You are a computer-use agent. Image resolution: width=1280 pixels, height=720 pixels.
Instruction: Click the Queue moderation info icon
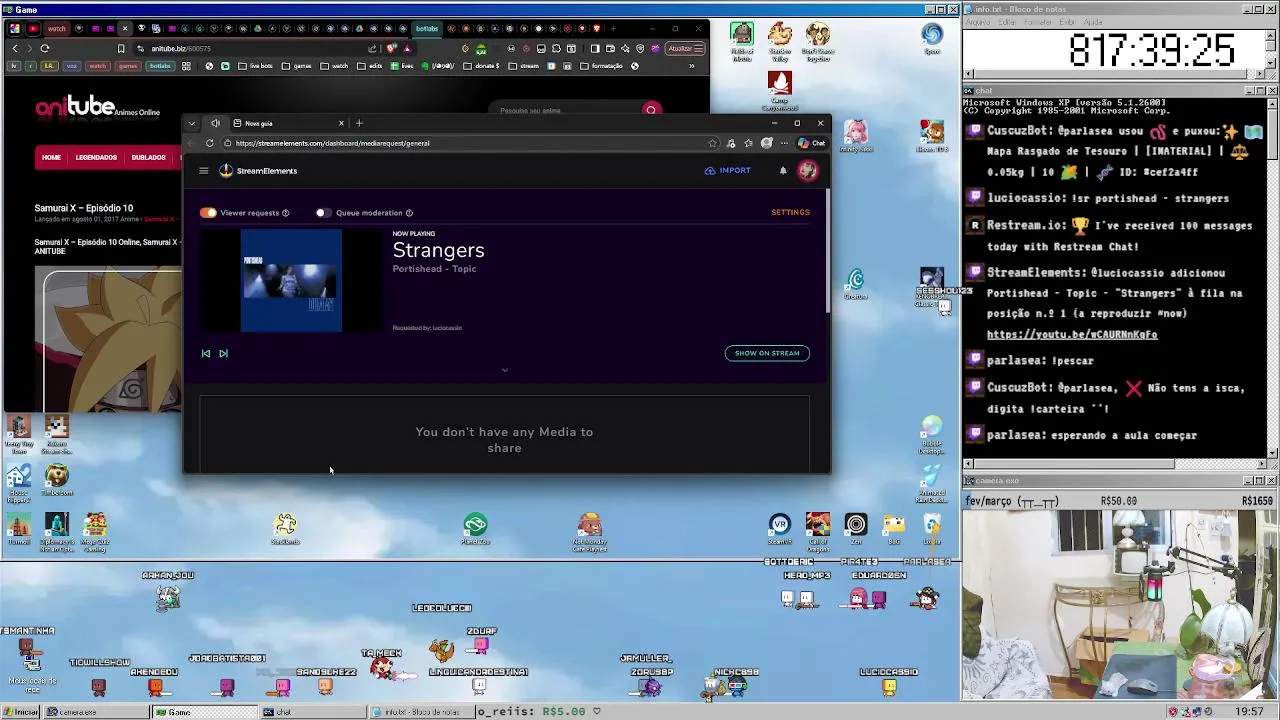point(409,213)
